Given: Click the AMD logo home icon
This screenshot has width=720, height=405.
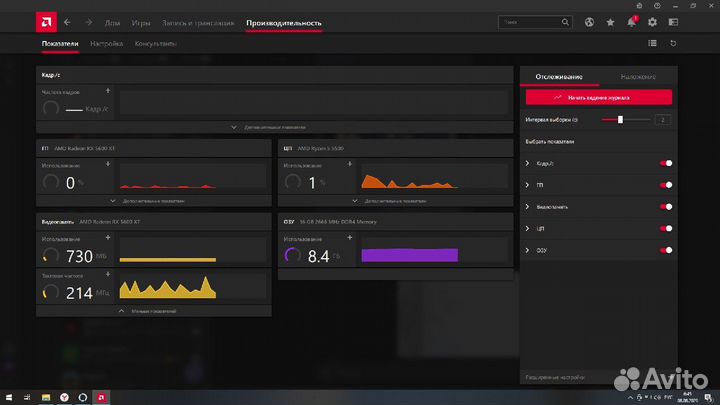Looking at the screenshot, I should [x=44, y=21].
